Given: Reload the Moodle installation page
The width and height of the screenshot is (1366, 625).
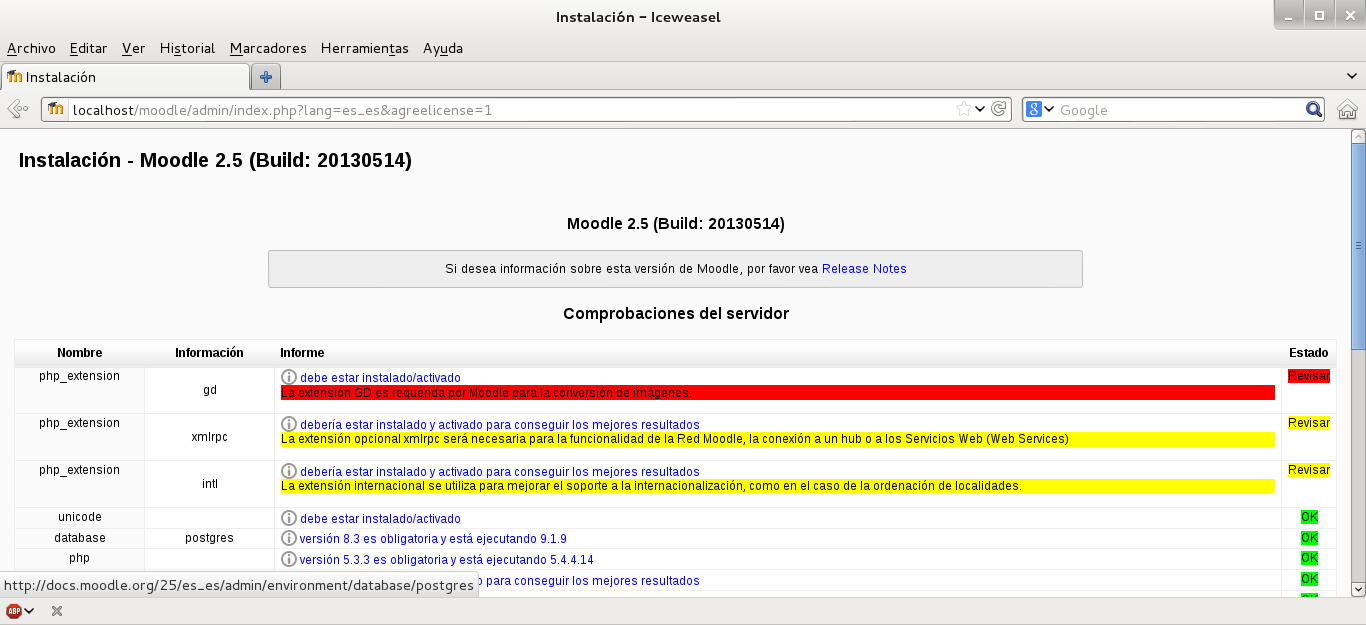Looking at the screenshot, I should [x=999, y=110].
